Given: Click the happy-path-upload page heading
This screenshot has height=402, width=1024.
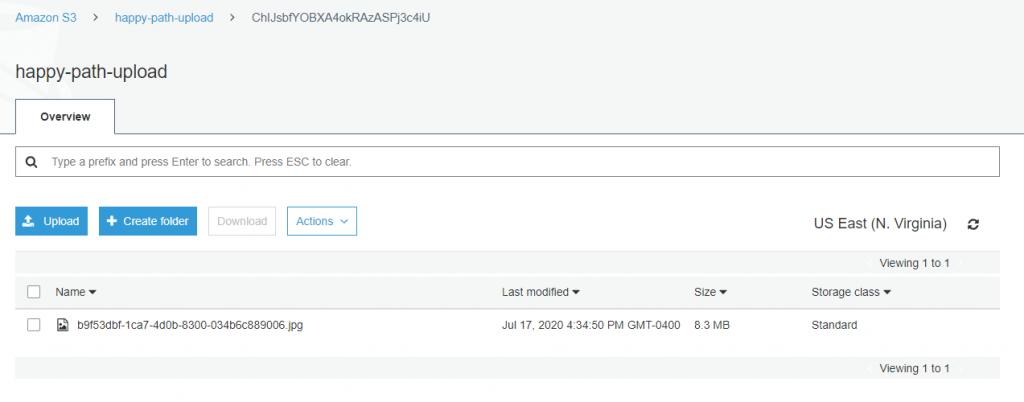Looking at the screenshot, I should [91, 71].
